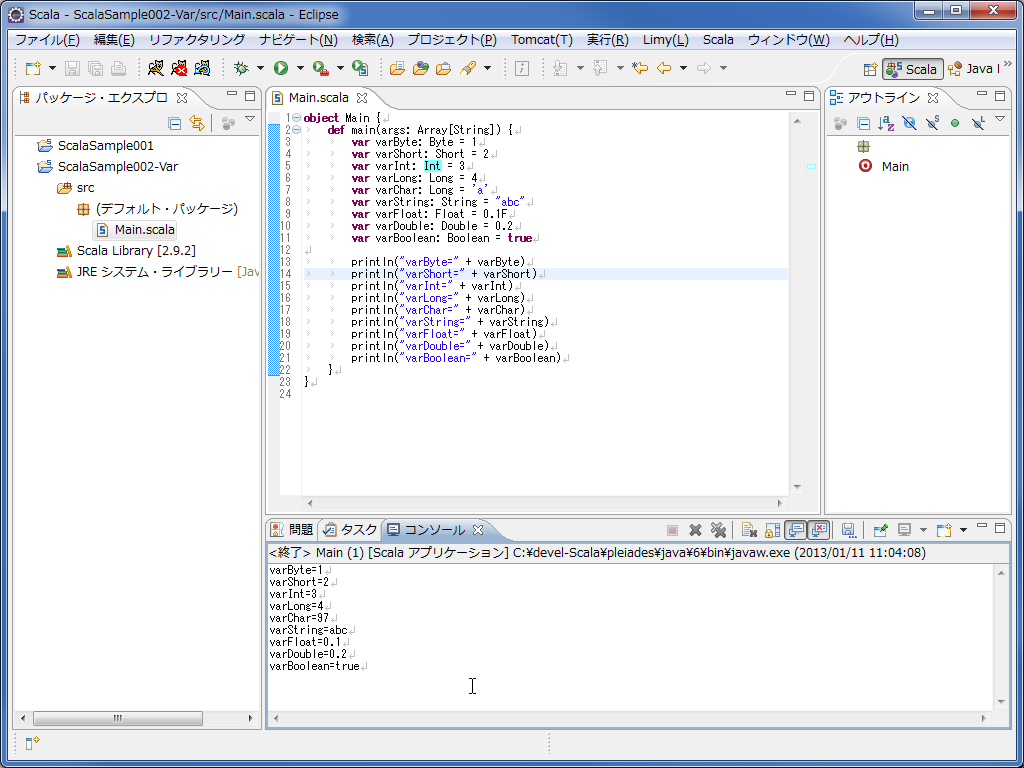Toggle Hide Local Types filter in Outline
The image size is (1024, 768).
(x=978, y=123)
